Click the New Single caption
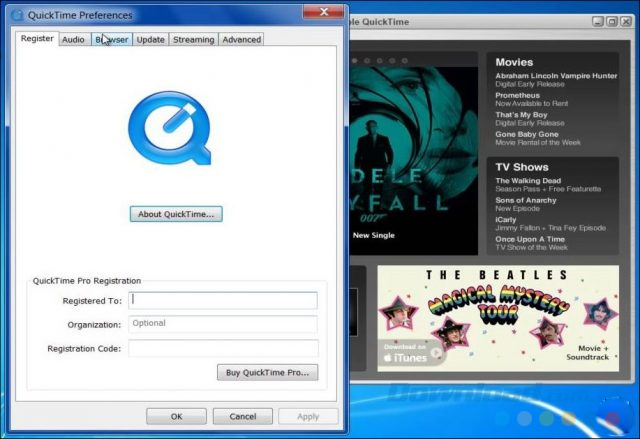 [x=373, y=235]
